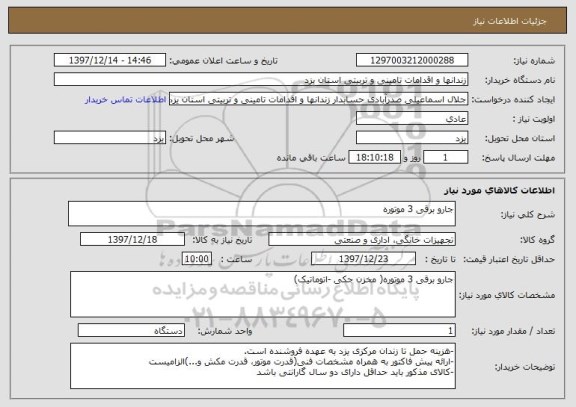Click the شهر محل تحویل field یزد
This screenshot has width=576, height=407.
point(110,138)
